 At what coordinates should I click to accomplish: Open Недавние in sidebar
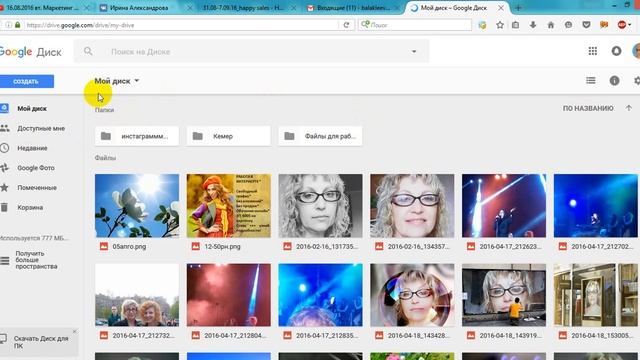32,148
